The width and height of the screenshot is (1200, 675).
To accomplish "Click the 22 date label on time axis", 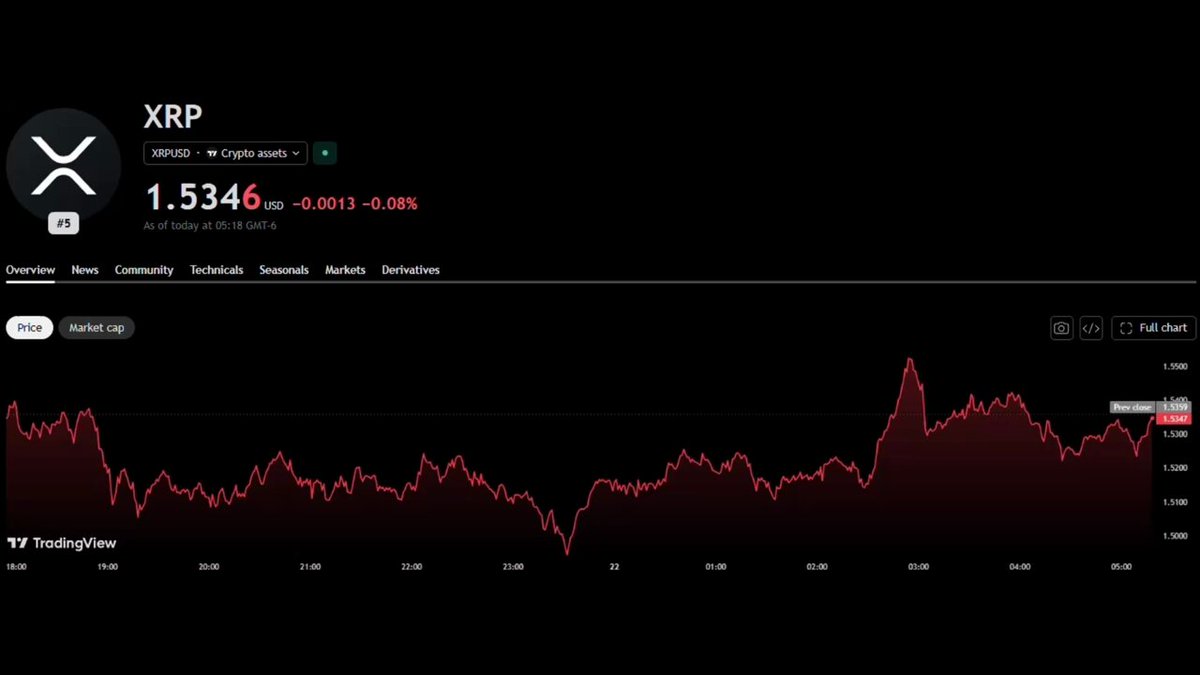I will point(614,567).
